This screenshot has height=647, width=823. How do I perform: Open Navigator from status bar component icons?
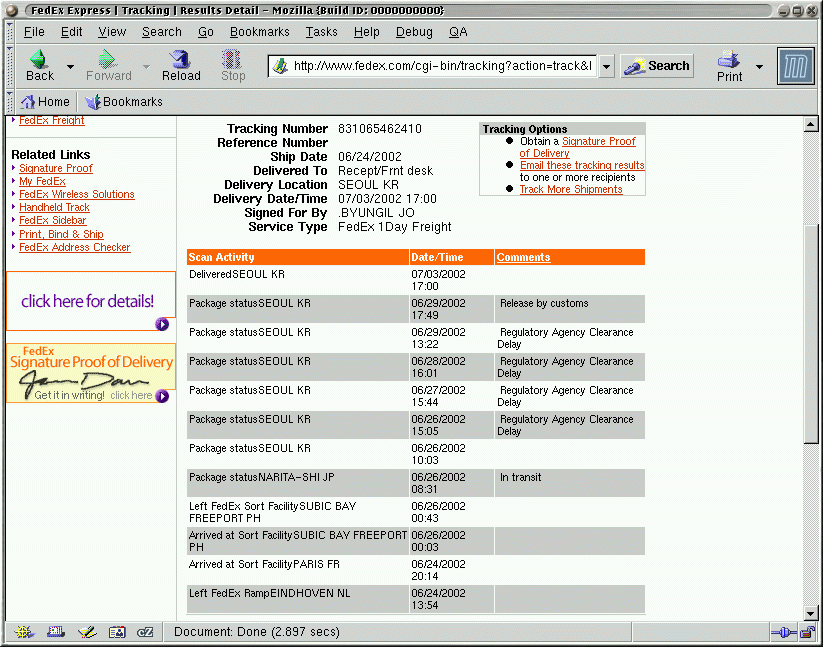coord(24,632)
